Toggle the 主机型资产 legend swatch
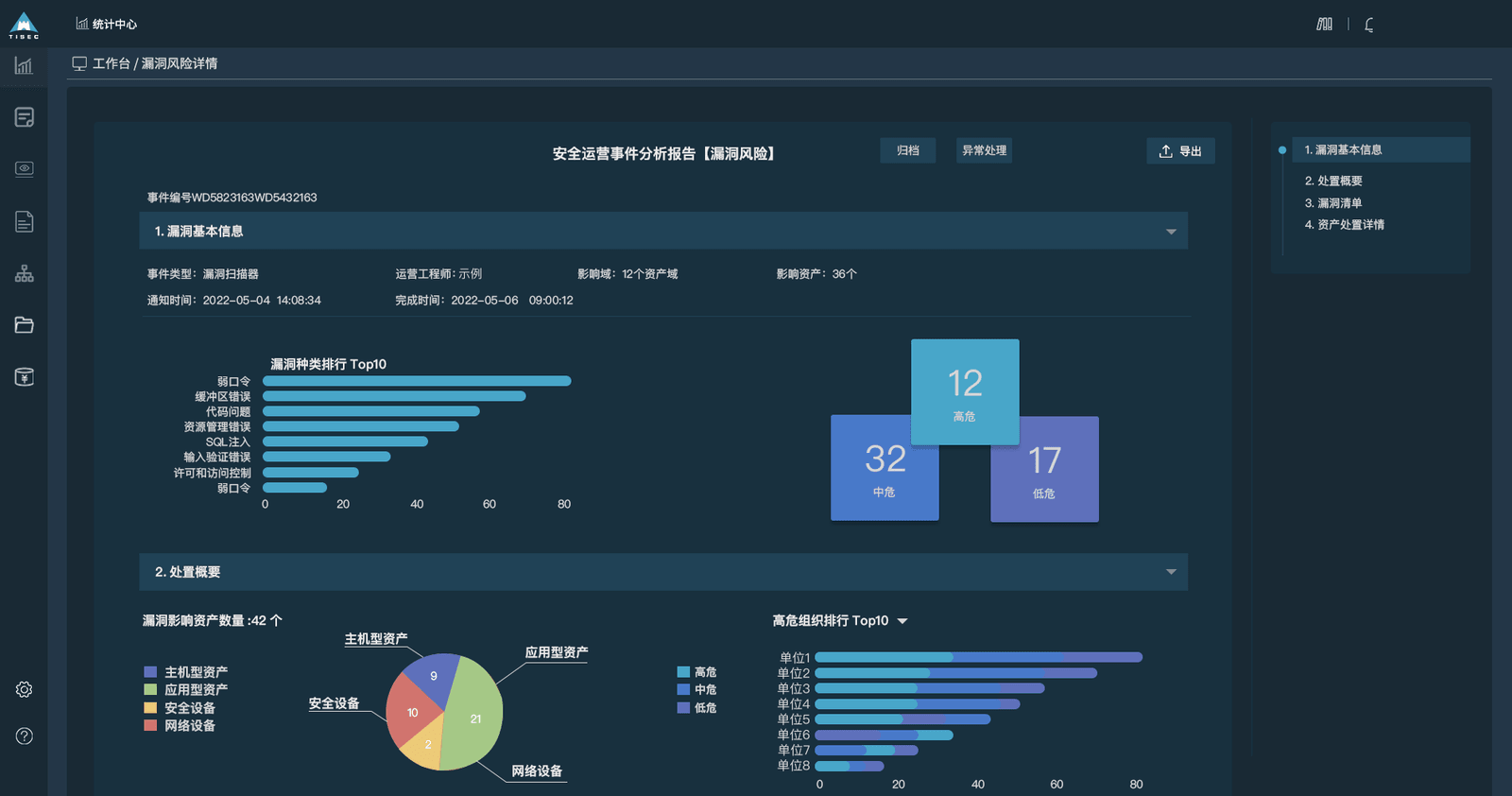Image resolution: width=1512 pixels, height=796 pixels. click(x=150, y=672)
